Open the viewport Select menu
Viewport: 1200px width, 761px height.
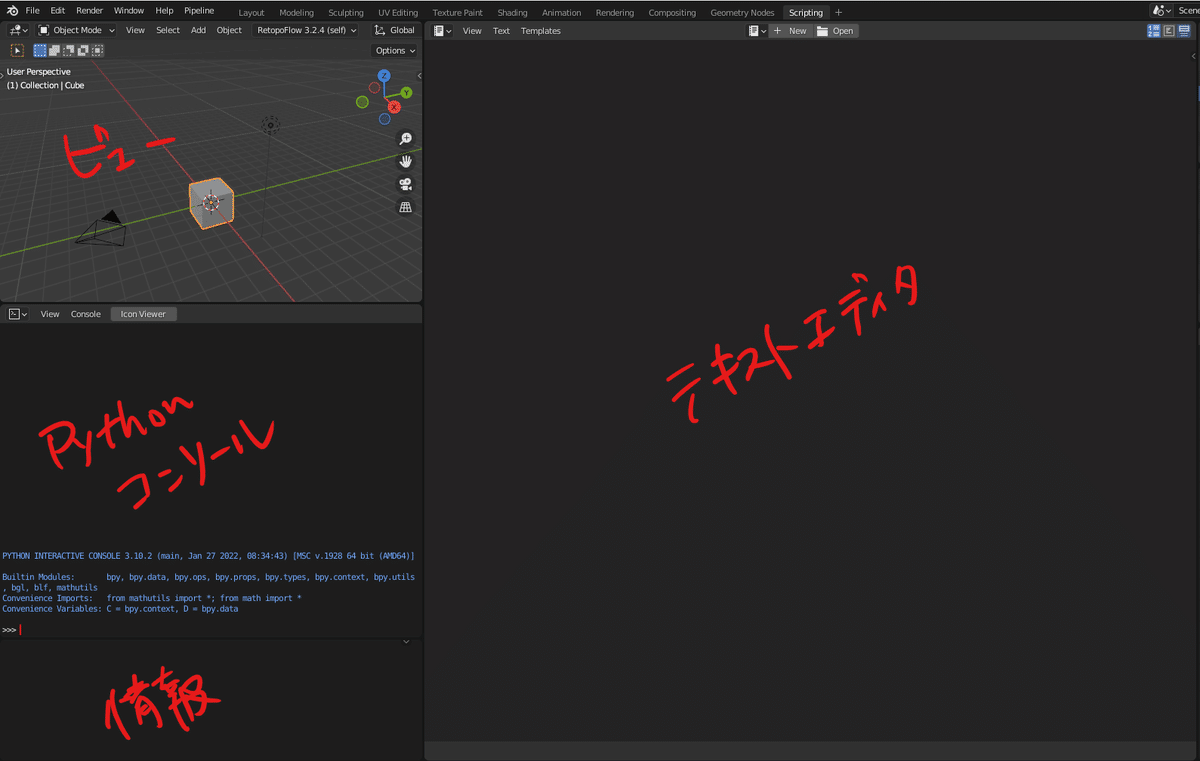[168, 30]
